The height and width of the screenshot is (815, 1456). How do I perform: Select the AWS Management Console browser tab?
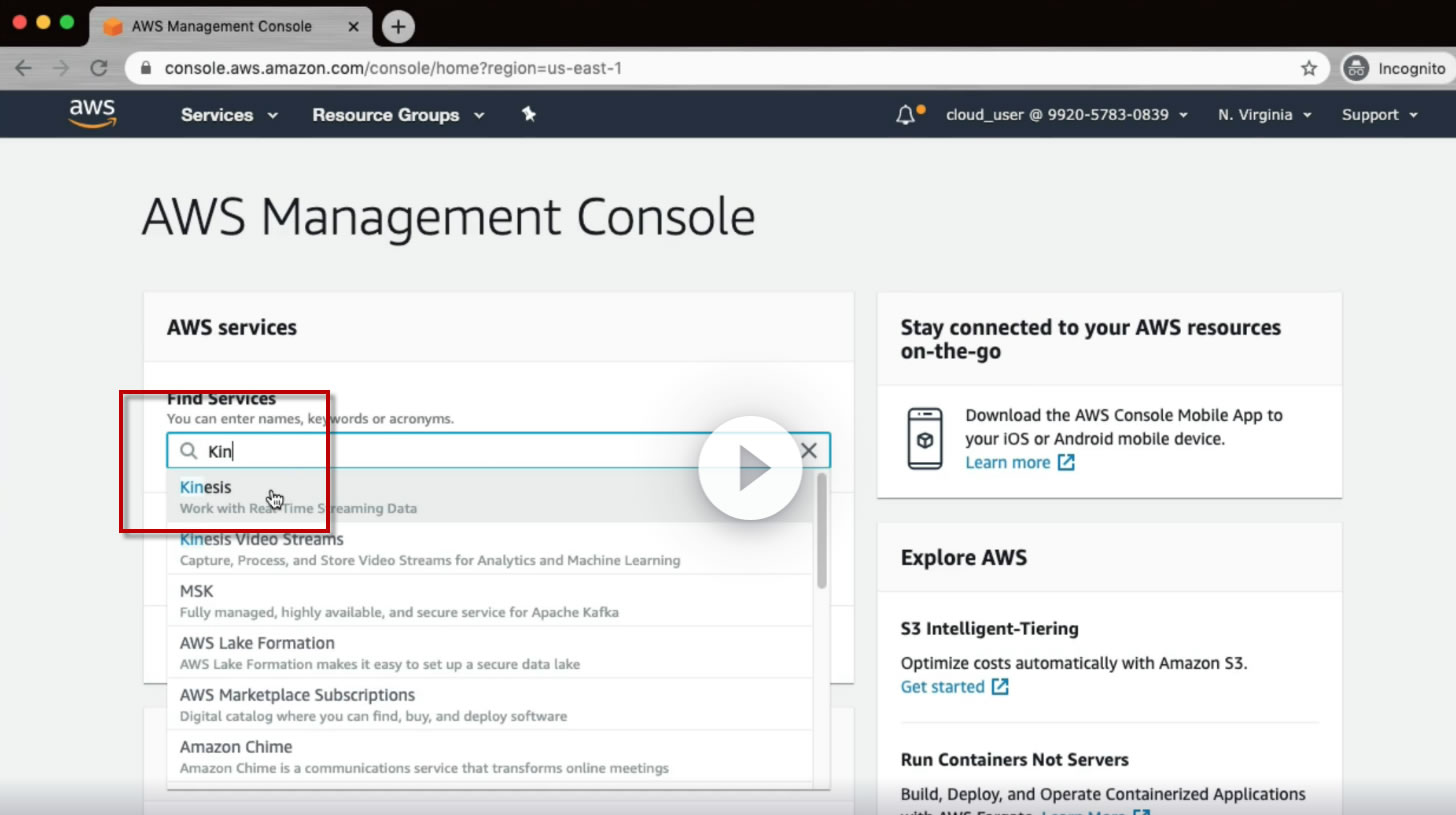point(230,27)
